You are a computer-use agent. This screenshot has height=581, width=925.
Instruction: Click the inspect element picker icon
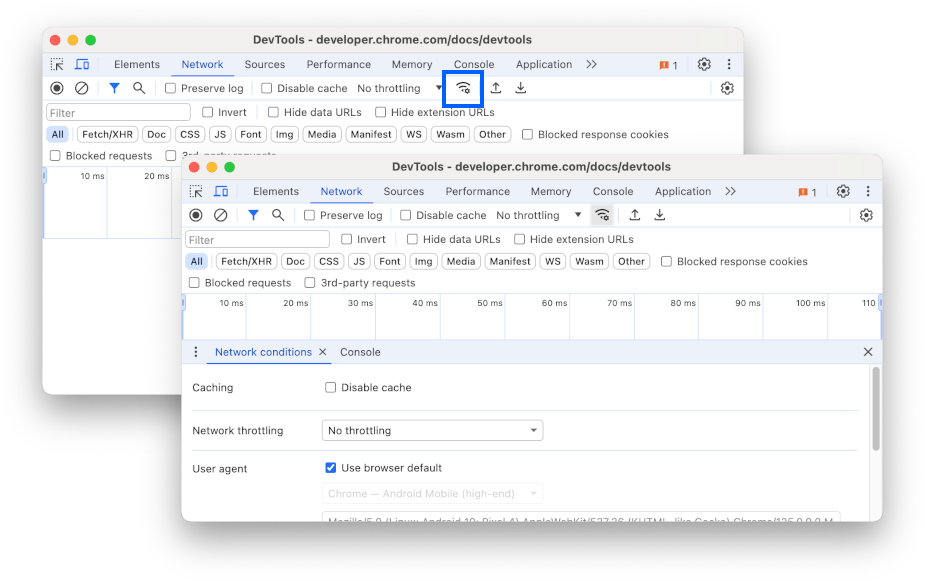196,191
